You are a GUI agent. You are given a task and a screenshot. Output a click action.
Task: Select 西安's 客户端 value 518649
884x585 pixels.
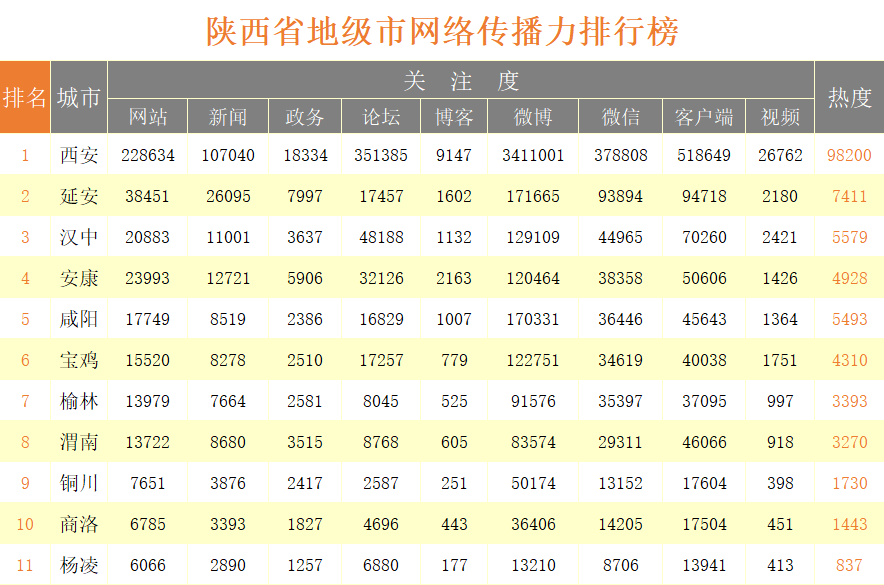click(x=704, y=155)
